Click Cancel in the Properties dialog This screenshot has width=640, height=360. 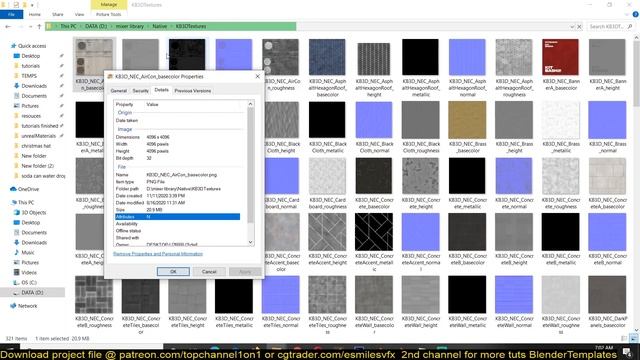click(209, 271)
